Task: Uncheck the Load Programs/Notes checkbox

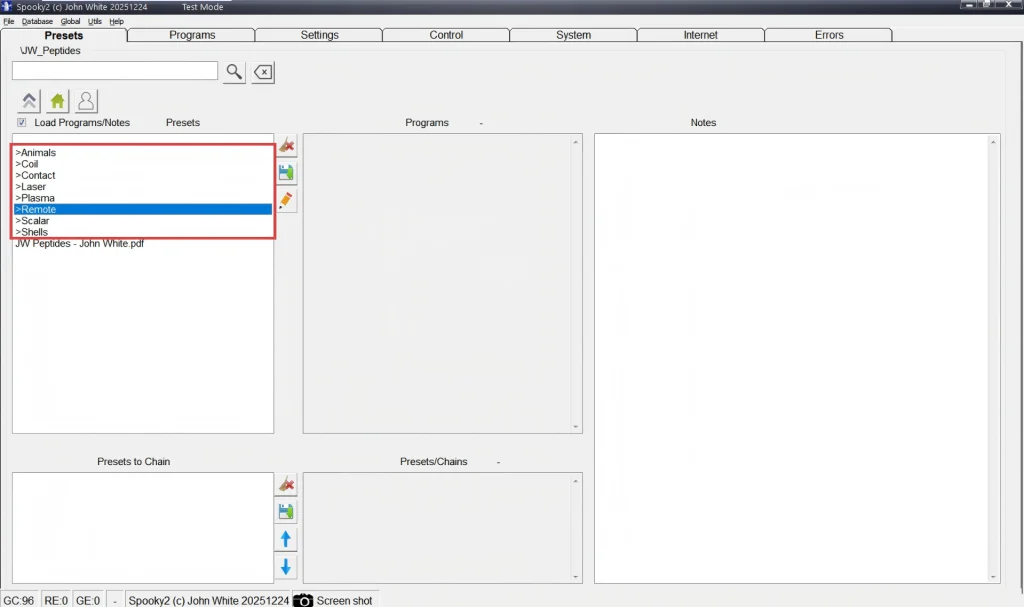Action: click(22, 123)
